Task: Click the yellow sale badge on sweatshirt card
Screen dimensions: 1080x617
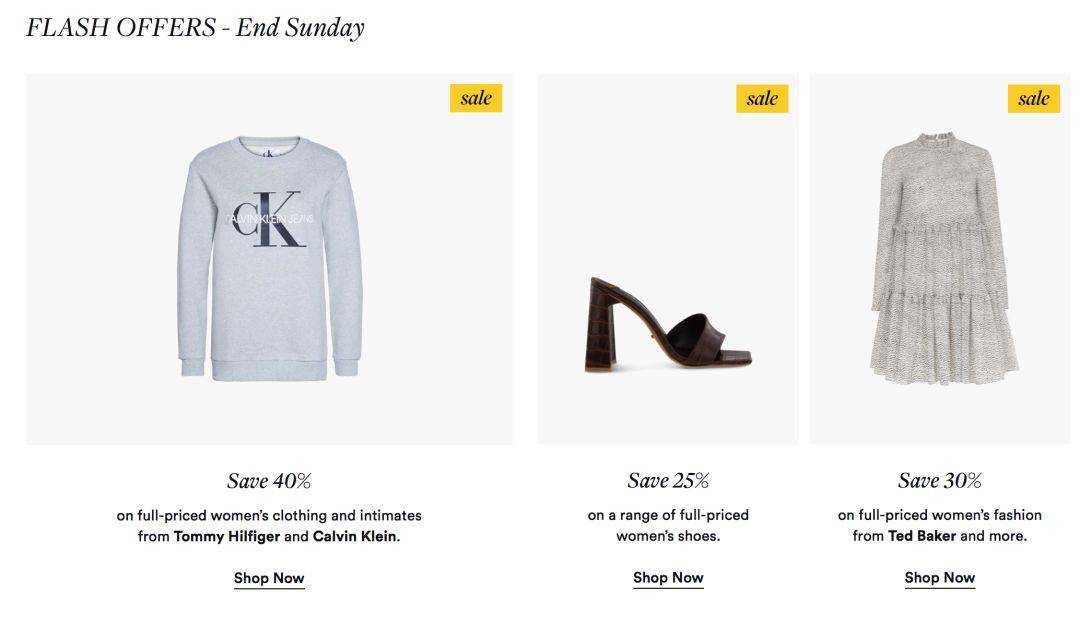Action: coord(476,98)
